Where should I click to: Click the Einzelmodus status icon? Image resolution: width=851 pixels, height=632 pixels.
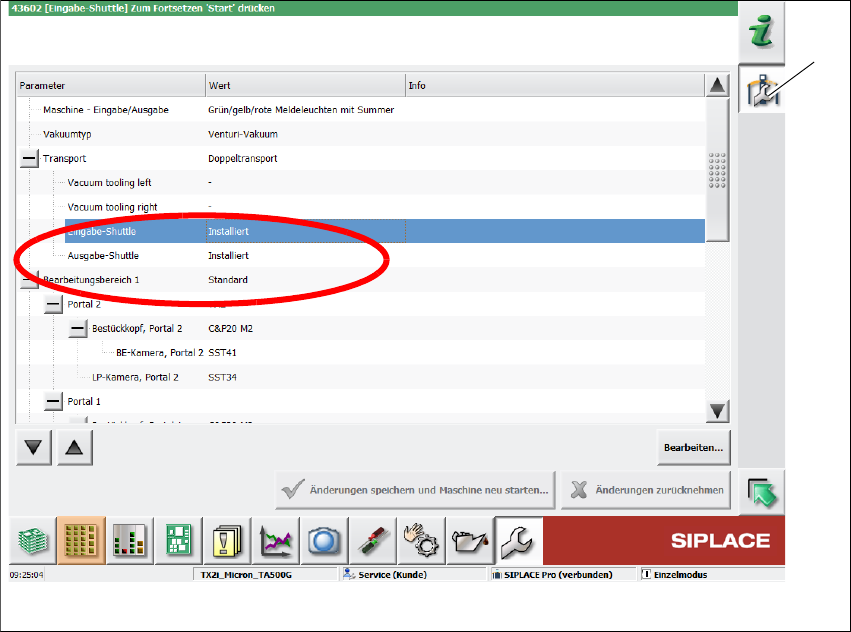[646, 574]
